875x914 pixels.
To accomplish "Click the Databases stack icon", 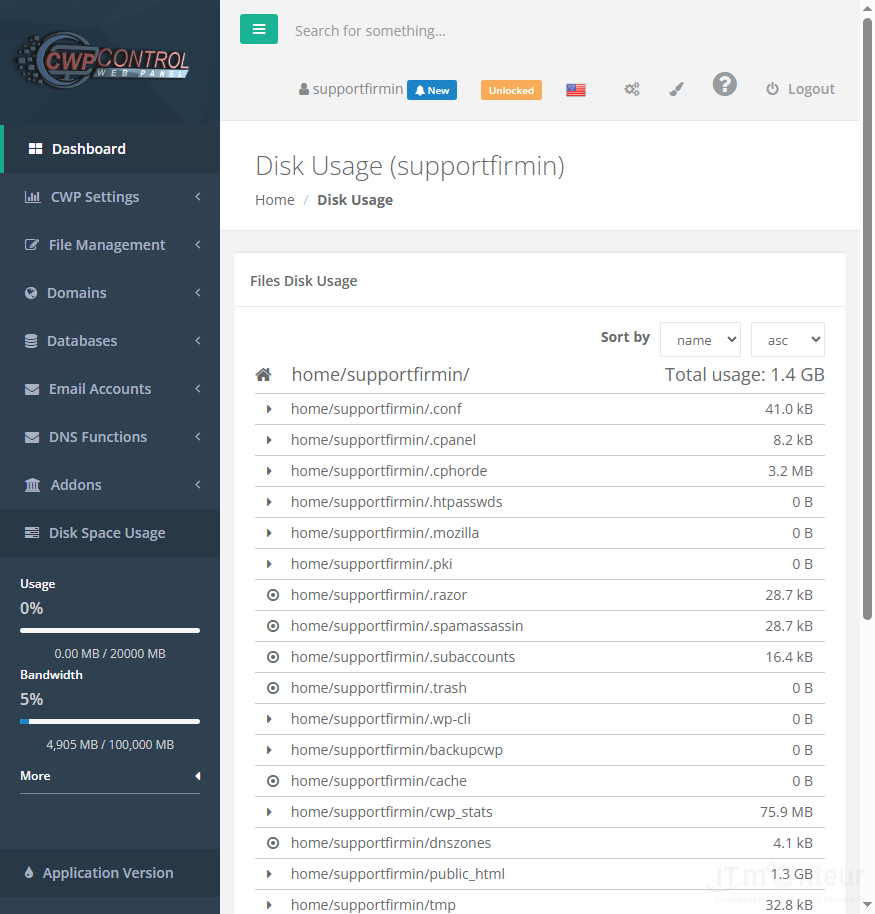I will [31, 341].
